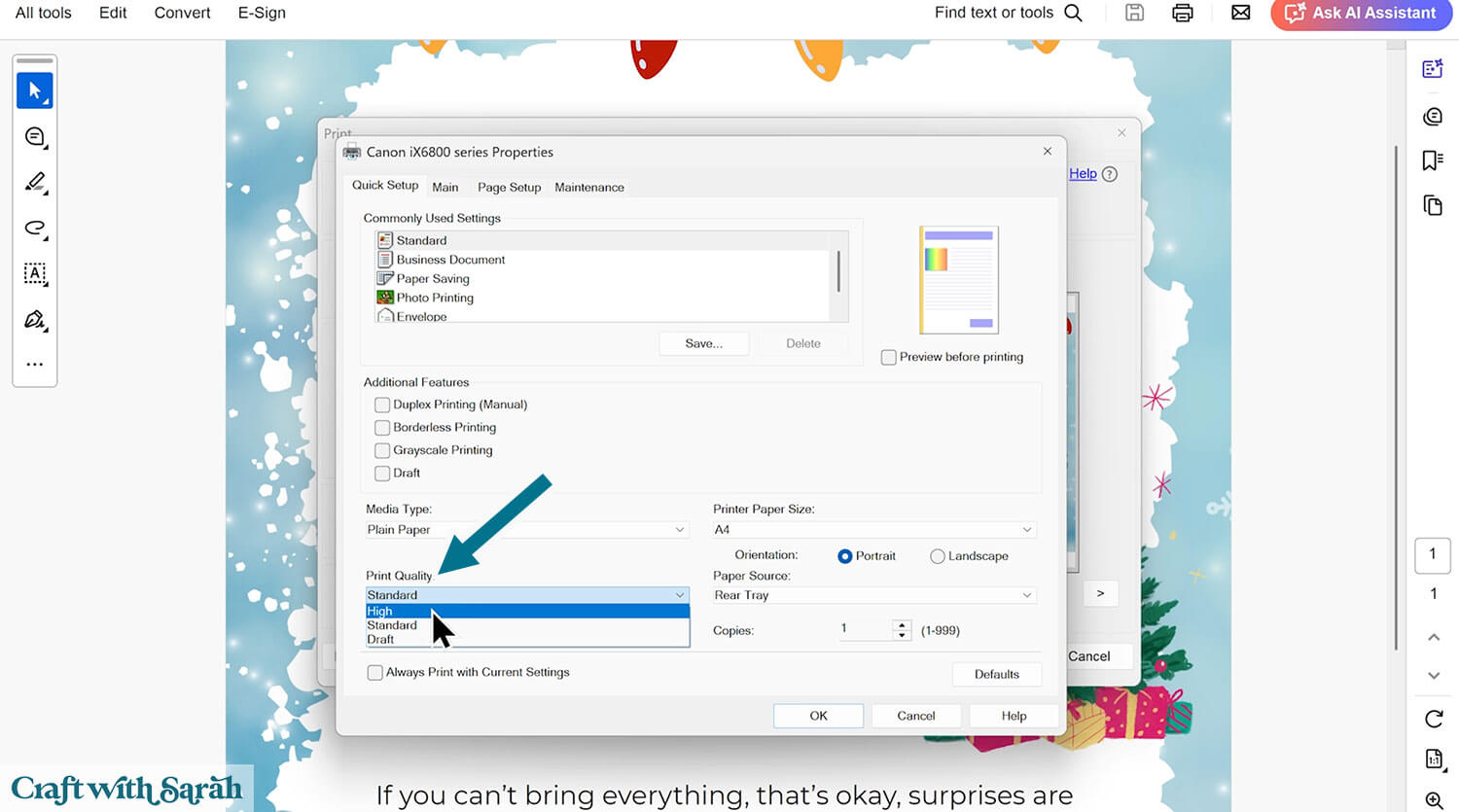Click the magnifier search icon in top bar
The height and width of the screenshot is (812, 1459).
(x=1074, y=13)
